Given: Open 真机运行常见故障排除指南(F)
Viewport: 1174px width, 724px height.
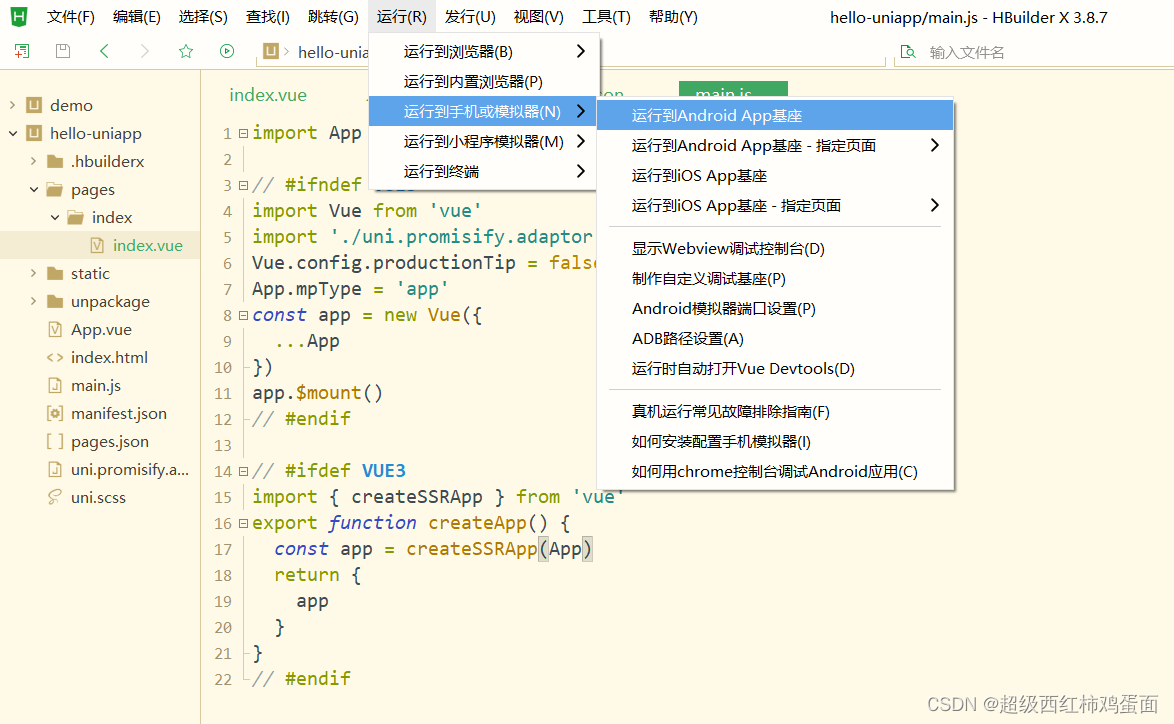Looking at the screenshot, I should pyautogui.click(x=775, y=412).
